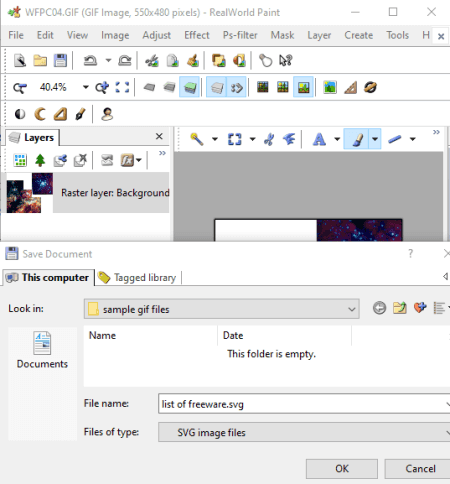The image size is (450, 484).
Task: Toggle the highlighted double-arrow button
Action: click(237, 87)
